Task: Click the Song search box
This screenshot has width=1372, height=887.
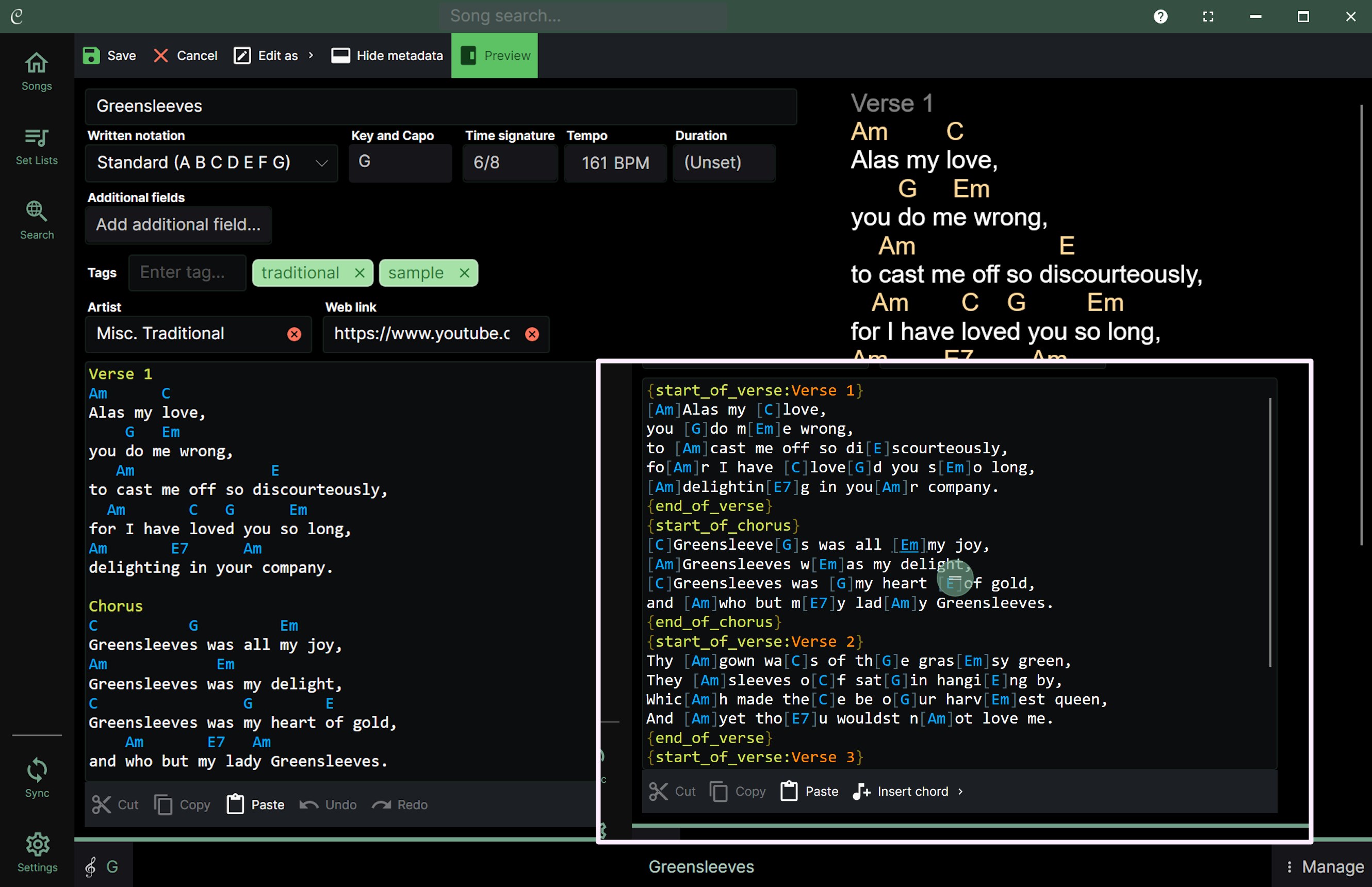Action: click(x=583, y=15)
